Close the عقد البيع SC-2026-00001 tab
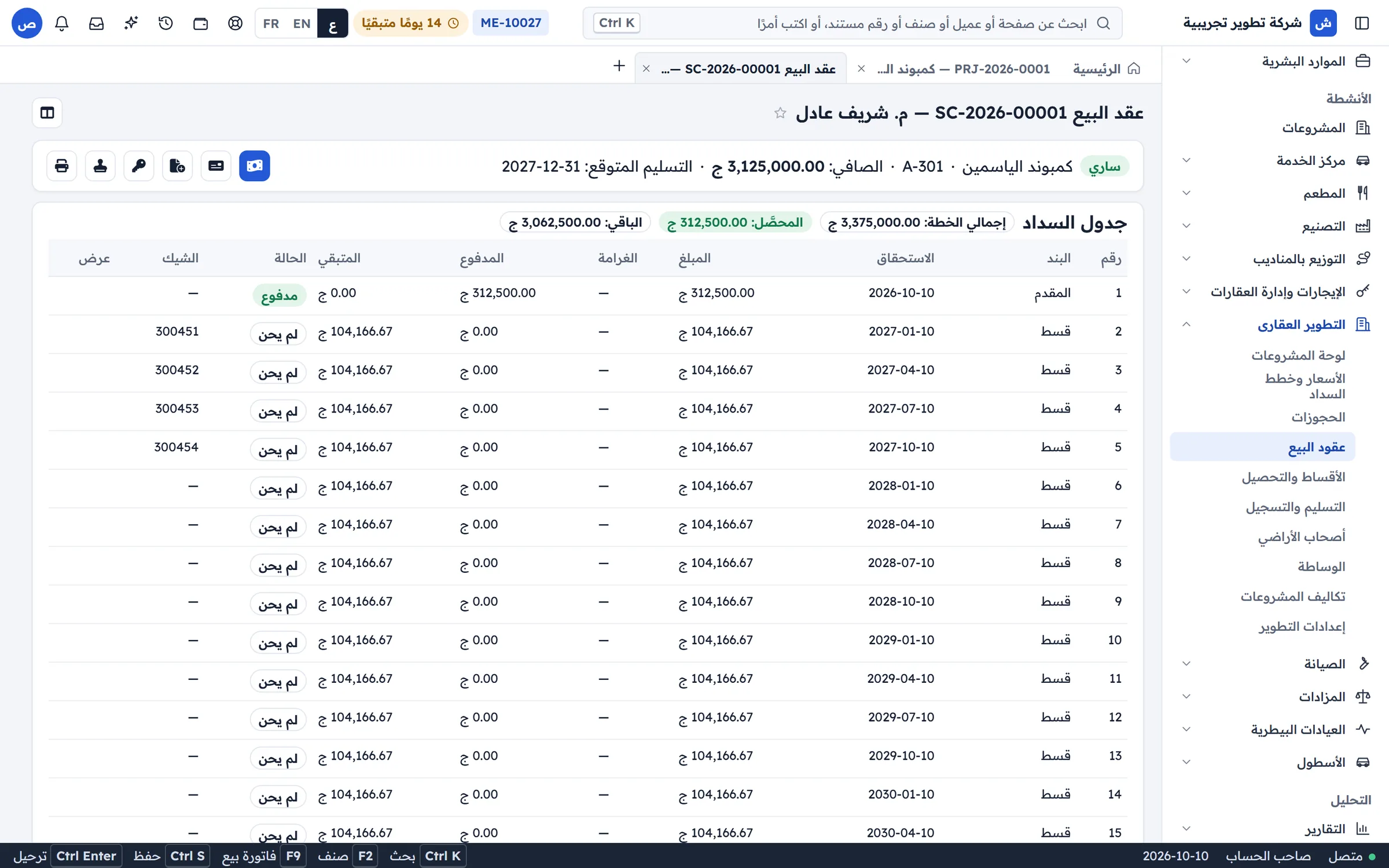The height and width of the screenshot is (868, 1389). coord(646,69)
